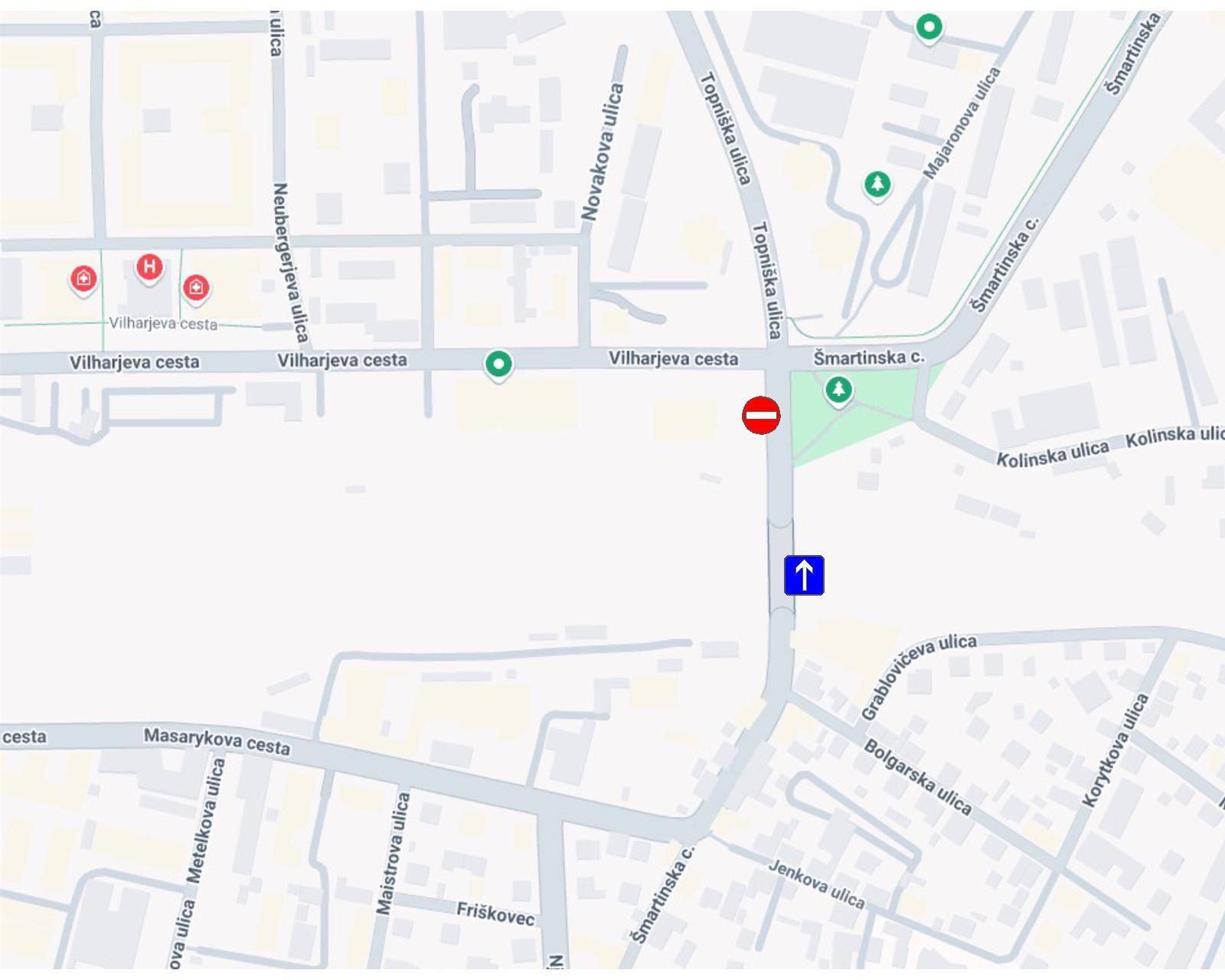Screen dimensions: 1225x980
Task: Click the Masarykova cesta street label
Action: pyautogui.click(x=217, y=741)
